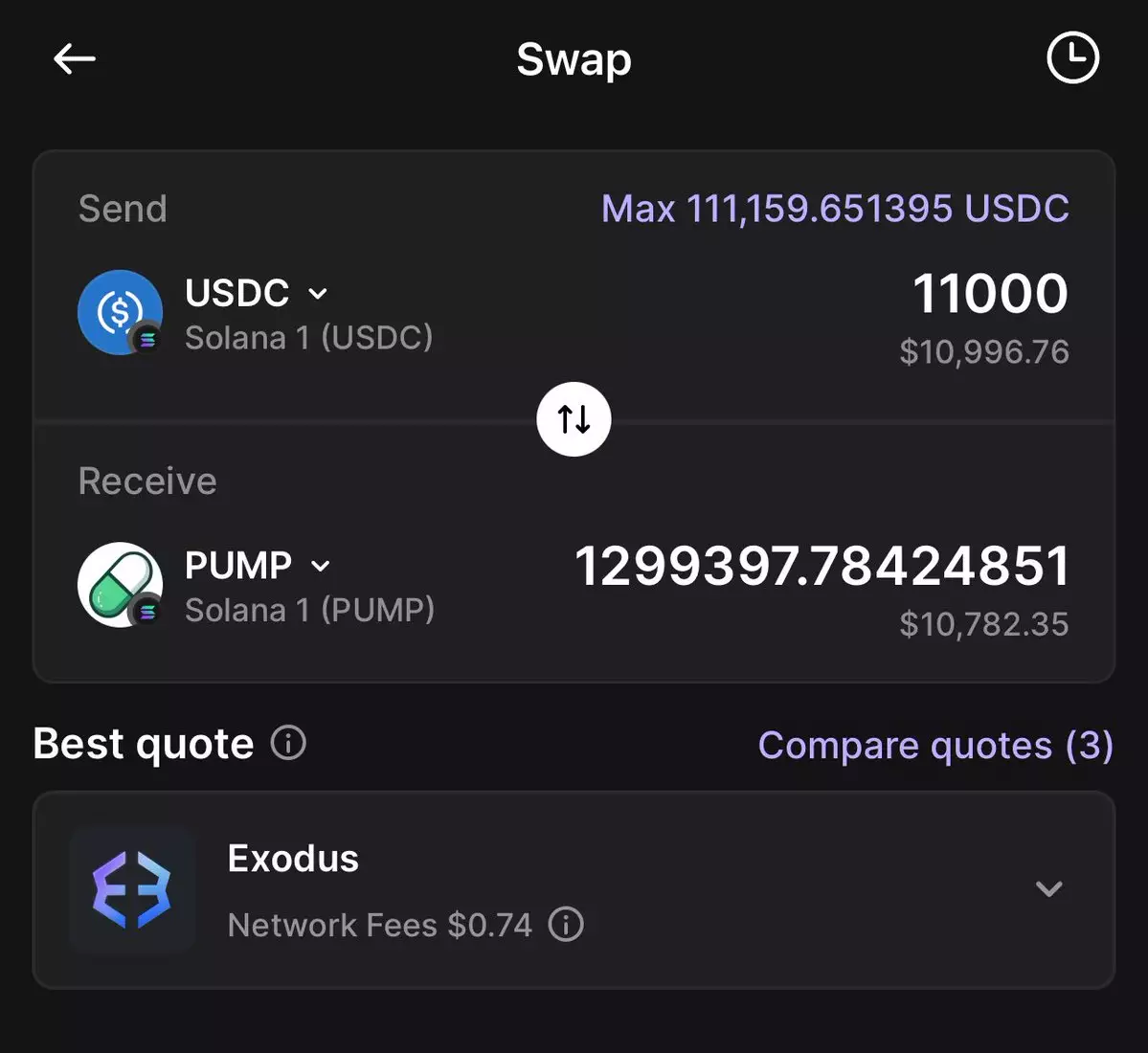Tap the Exodus logo icon
The width and height of the screenshot is (1148, 1053).
(x=132, y=890)
